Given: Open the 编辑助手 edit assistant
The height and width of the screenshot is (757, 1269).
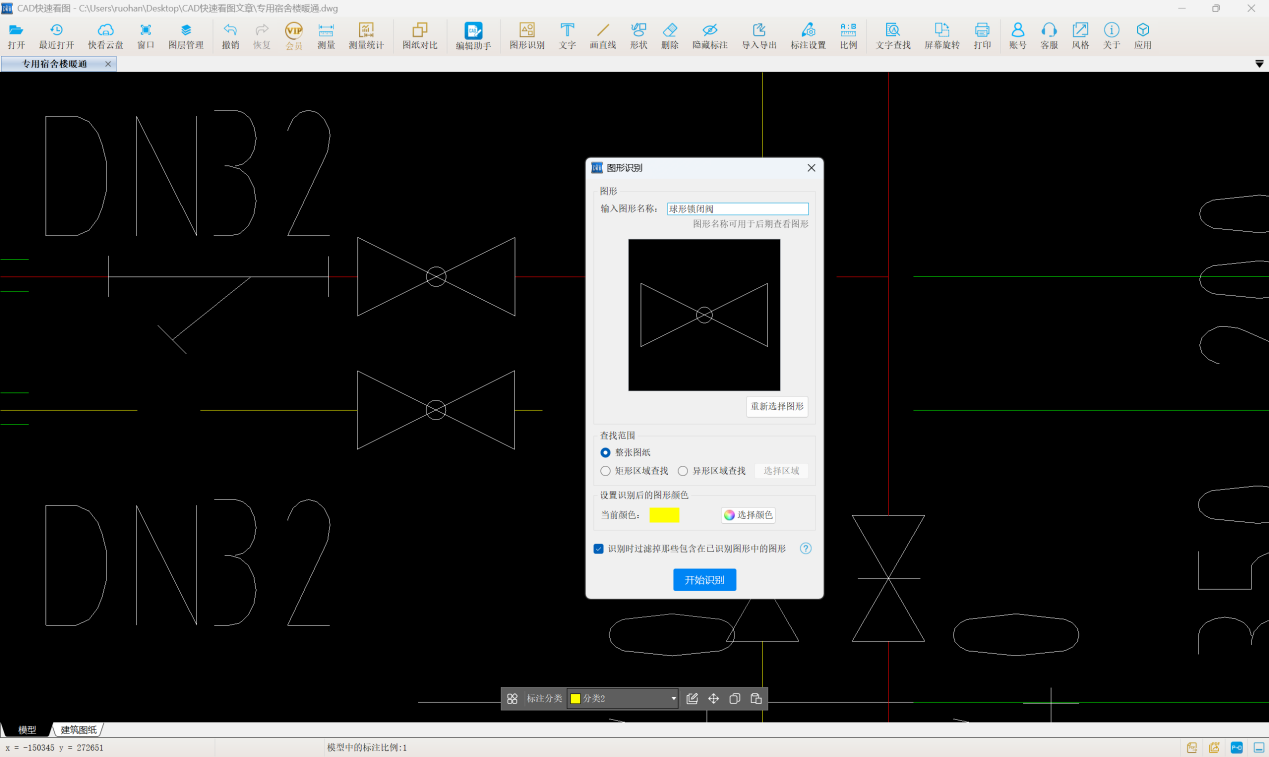Looking at the screenshot, I should [473, 36].
